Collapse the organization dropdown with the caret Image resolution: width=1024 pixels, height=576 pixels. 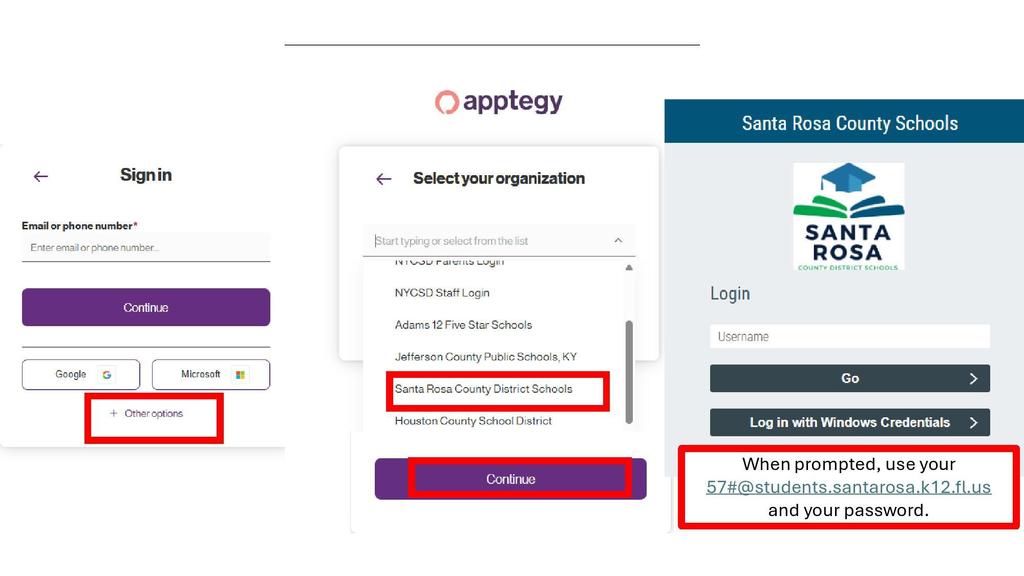[618, 241]
